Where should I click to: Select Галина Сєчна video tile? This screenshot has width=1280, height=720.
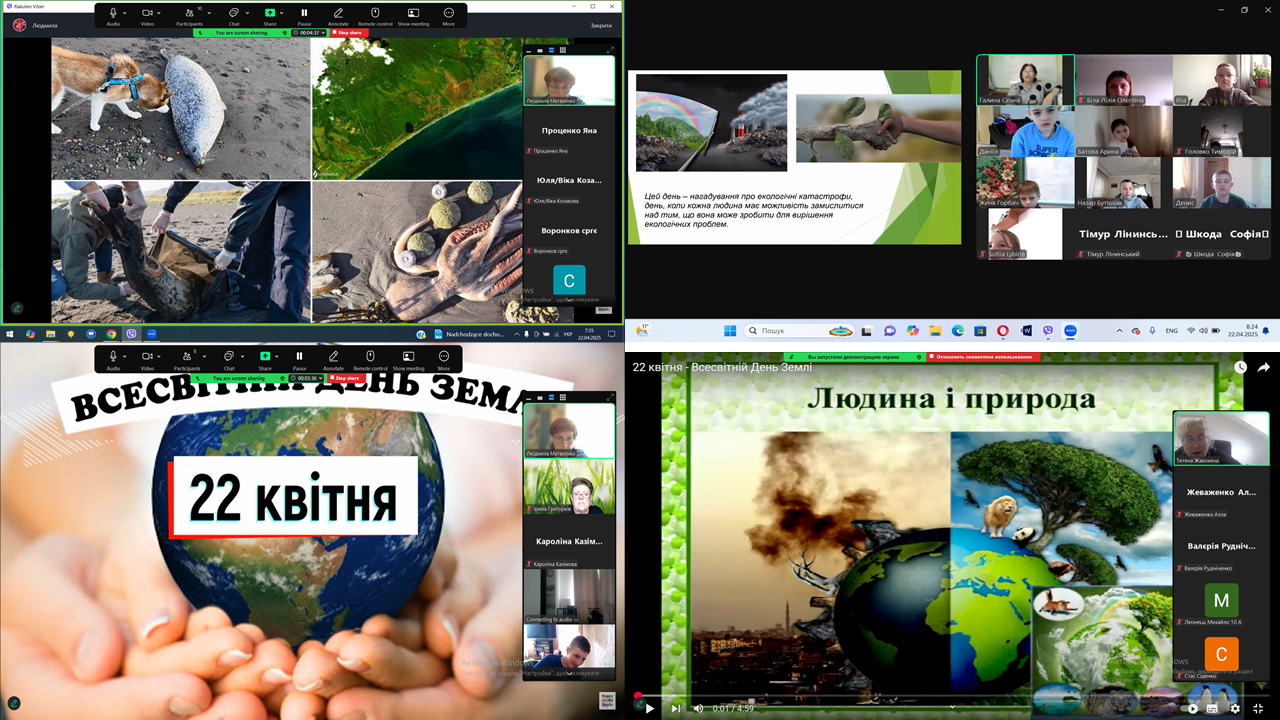point(1025,80)
